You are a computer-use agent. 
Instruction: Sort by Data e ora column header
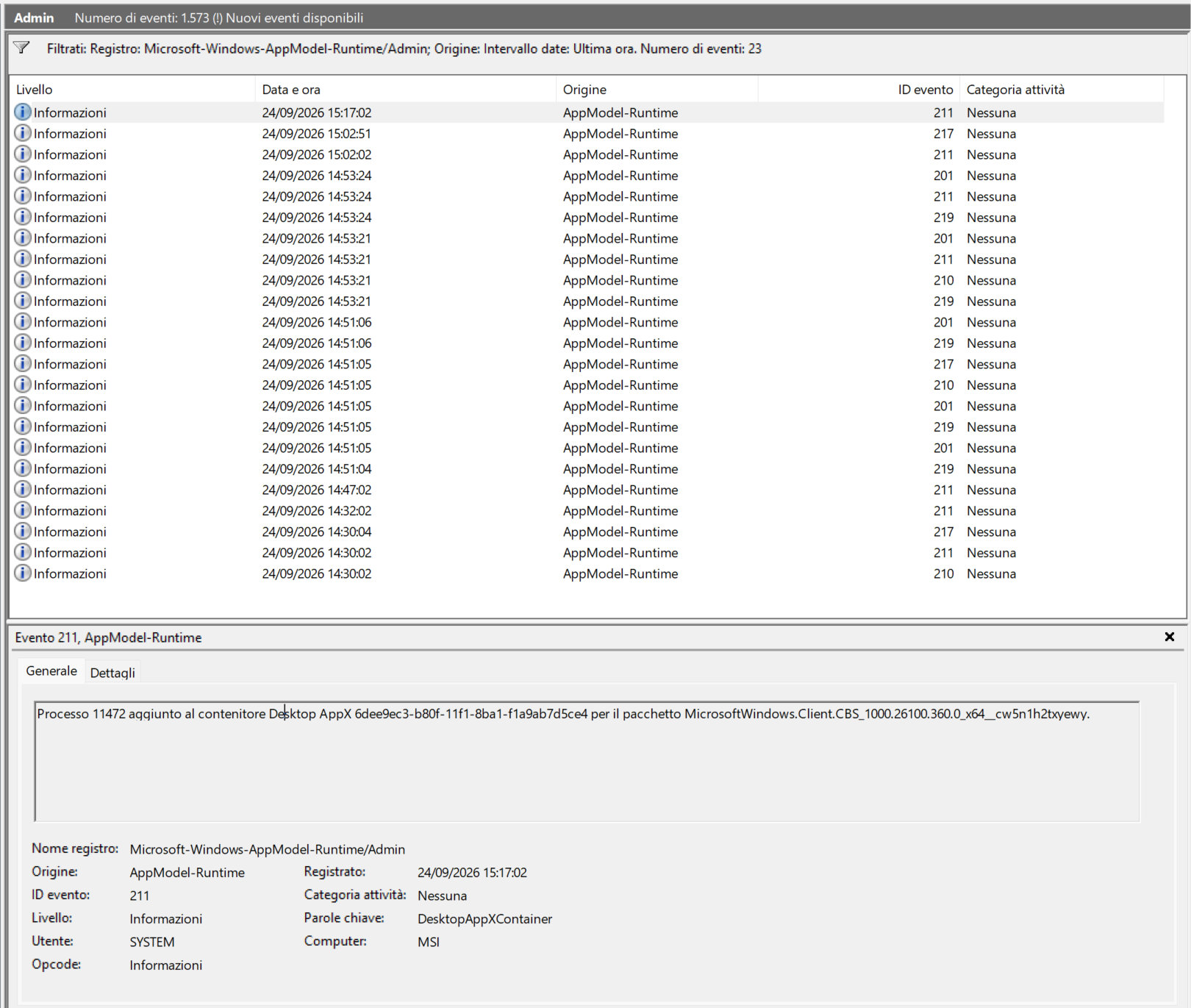click(405, 89)
